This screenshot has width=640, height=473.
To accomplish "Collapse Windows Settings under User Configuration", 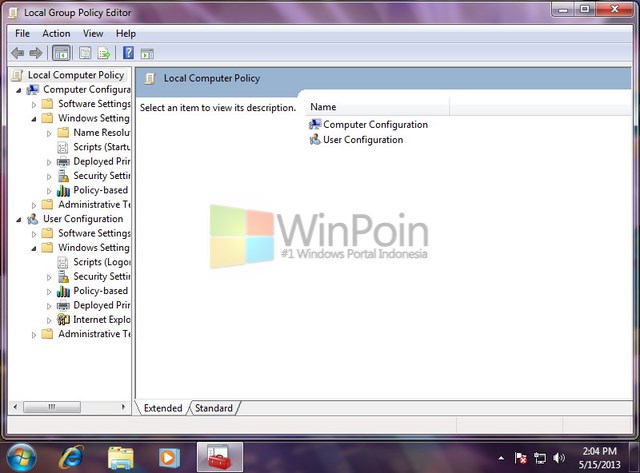I will (34, 249).
